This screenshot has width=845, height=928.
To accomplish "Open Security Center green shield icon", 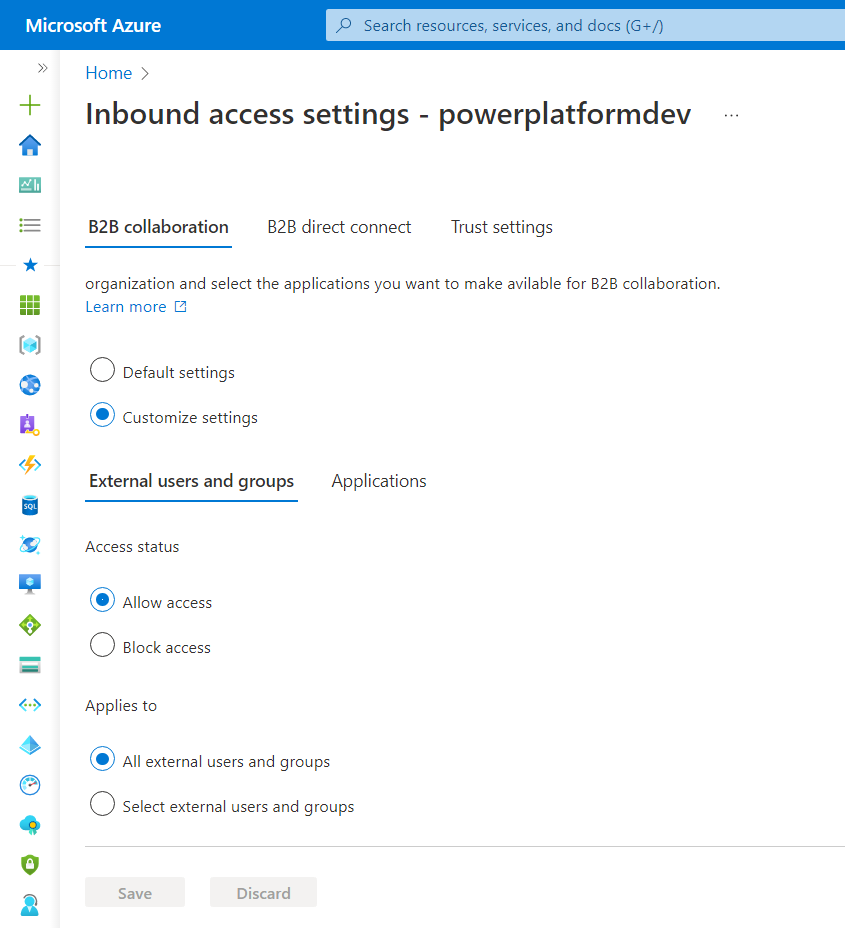I will (30, 865).
